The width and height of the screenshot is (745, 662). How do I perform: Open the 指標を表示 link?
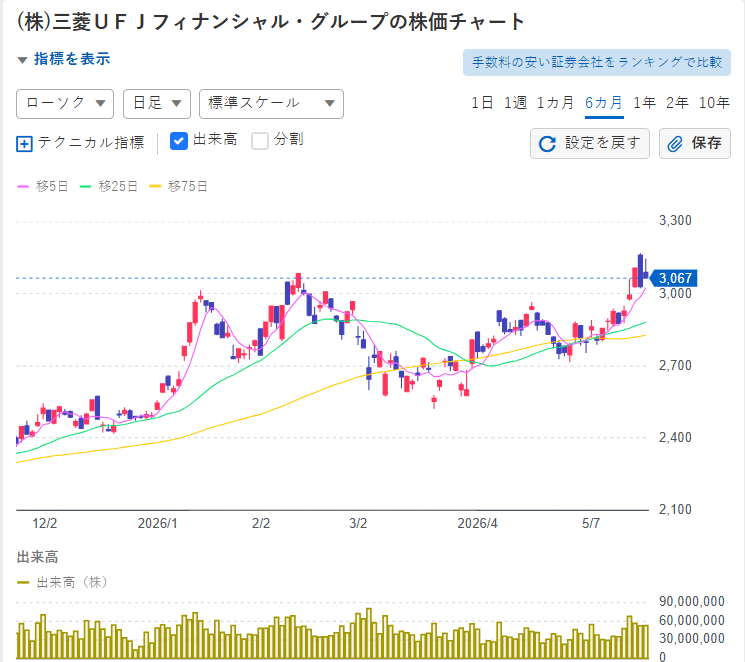[72, 59]
